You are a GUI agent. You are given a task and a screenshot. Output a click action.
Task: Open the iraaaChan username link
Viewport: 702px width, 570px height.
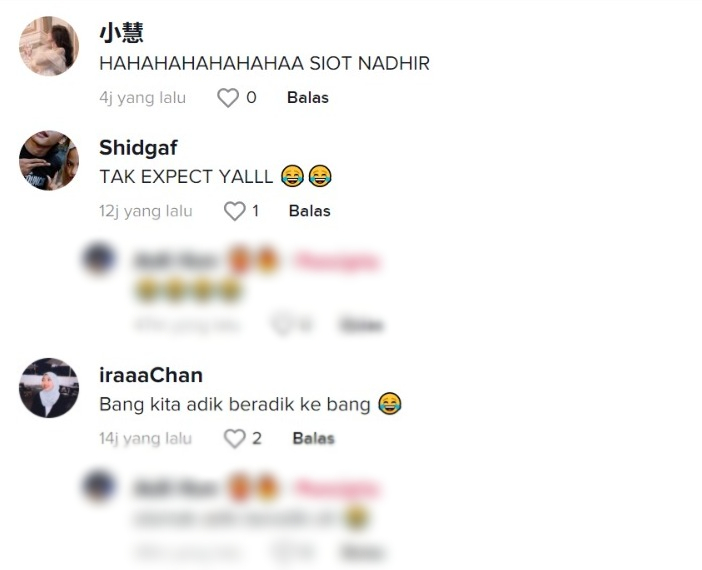click(x=151, y=375)
